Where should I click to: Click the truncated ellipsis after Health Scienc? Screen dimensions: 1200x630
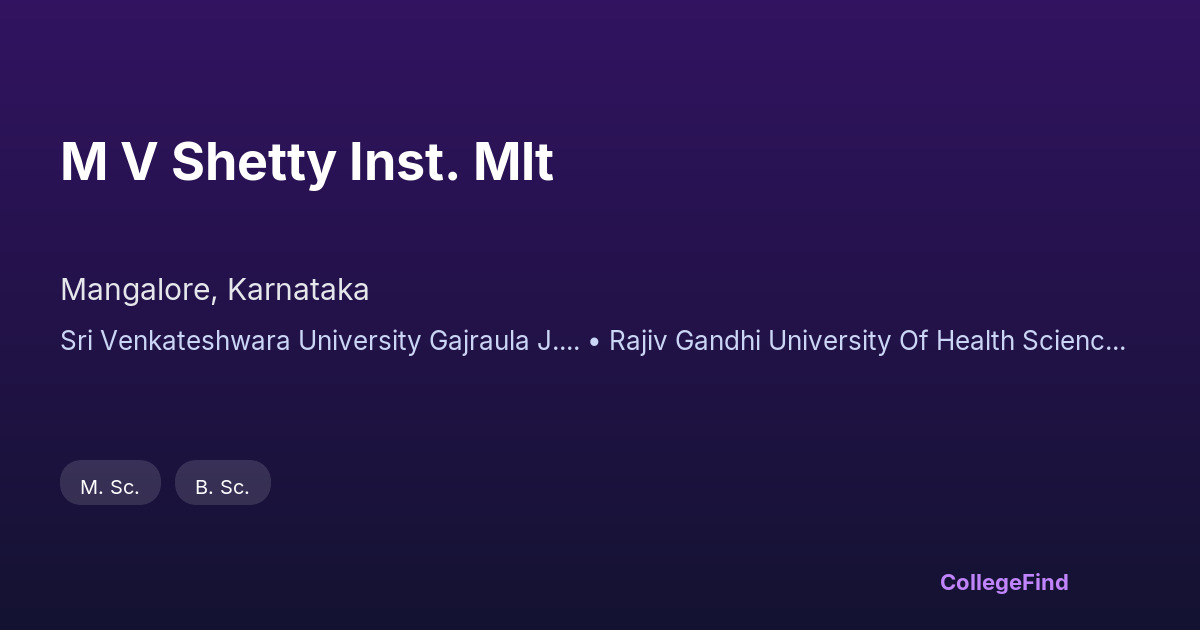[1117, 341]
